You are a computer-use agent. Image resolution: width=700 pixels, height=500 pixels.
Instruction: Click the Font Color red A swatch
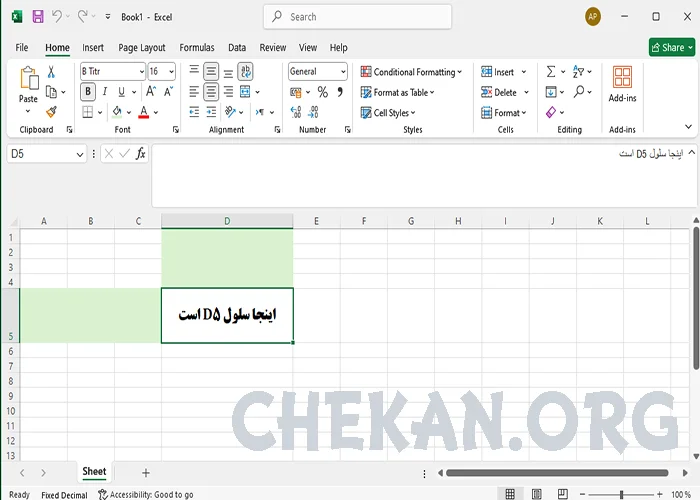click(144, 112)
